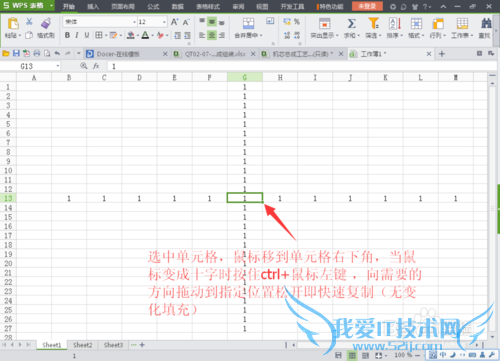This screenshot has height=361, width=500.
Task: Select column G header
Action: pos(245,77)
